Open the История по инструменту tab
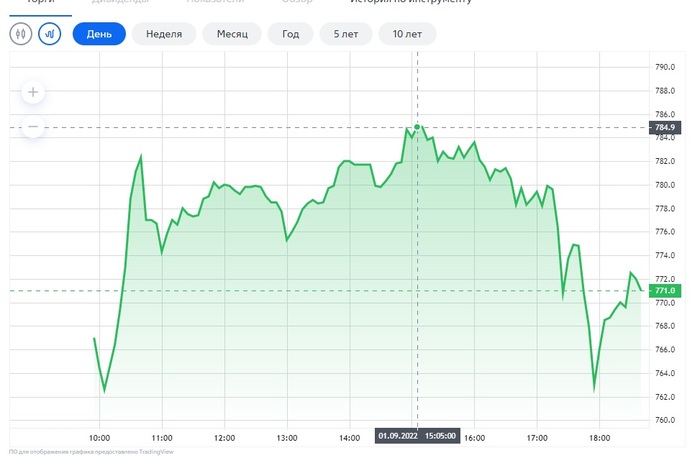This screenshot has width=700, height=458. coord(403,3)
